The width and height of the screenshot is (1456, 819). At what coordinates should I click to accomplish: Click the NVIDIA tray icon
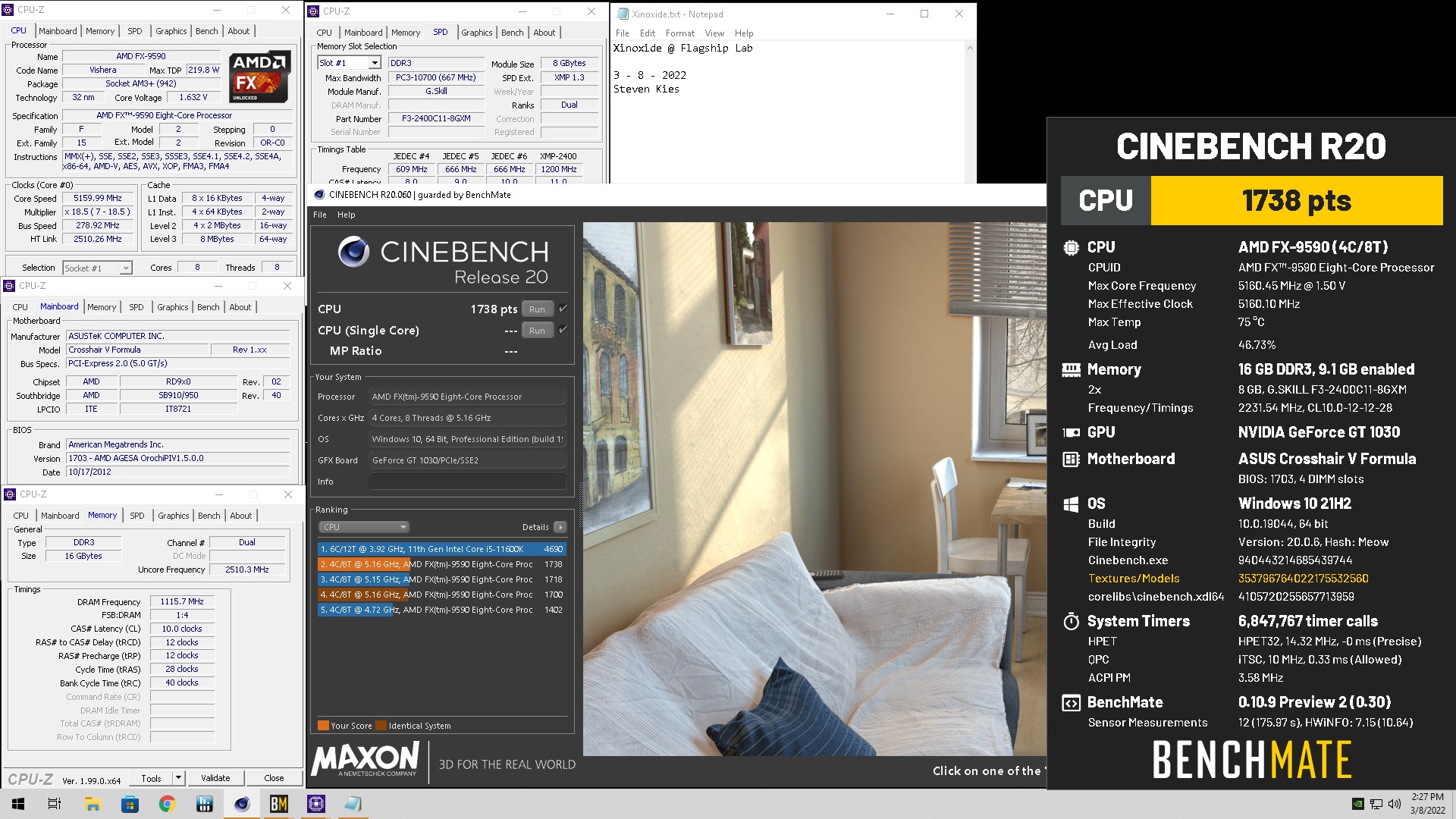tap(1358, 804)
